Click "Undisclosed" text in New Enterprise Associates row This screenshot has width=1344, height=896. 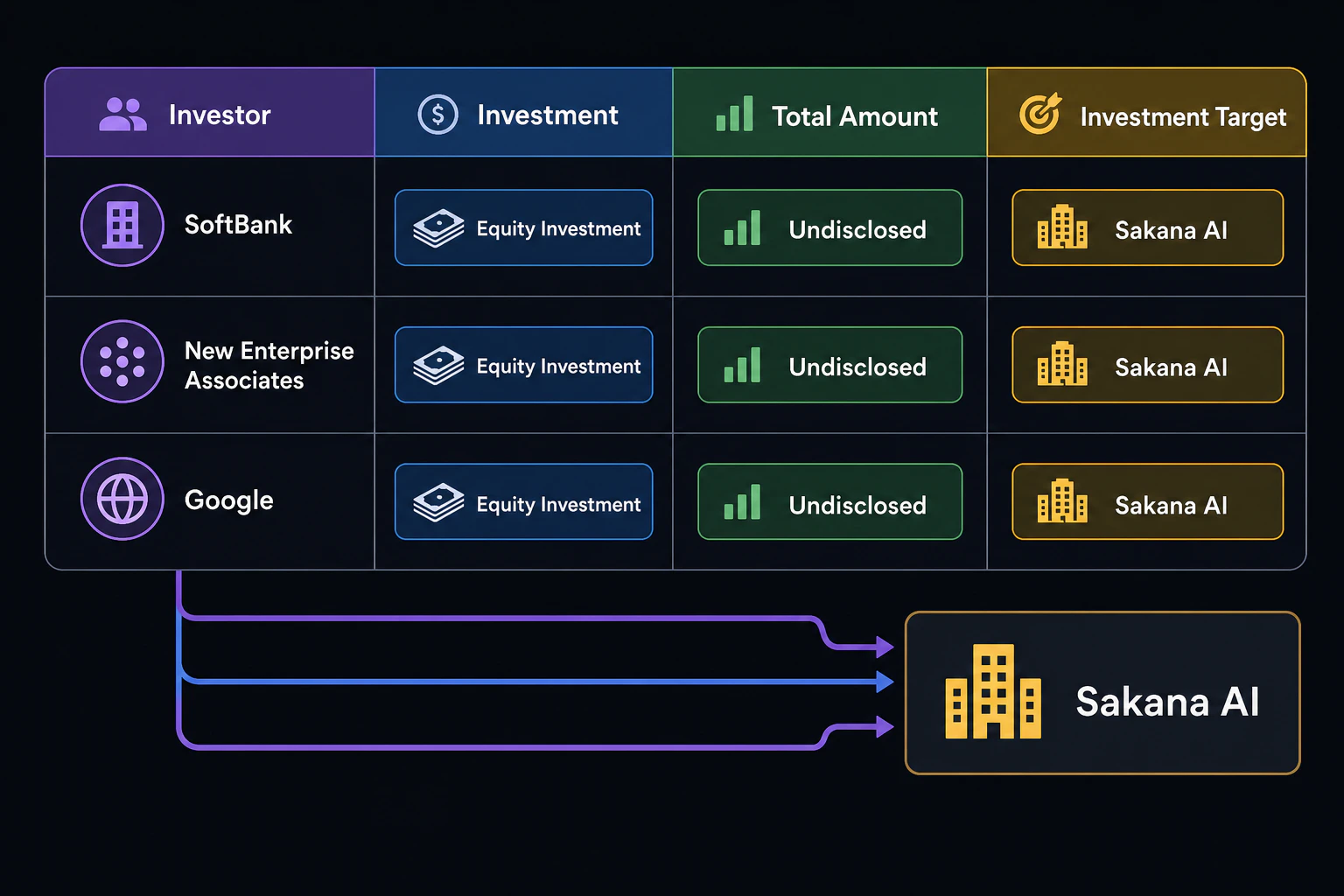tap(857, 367)
